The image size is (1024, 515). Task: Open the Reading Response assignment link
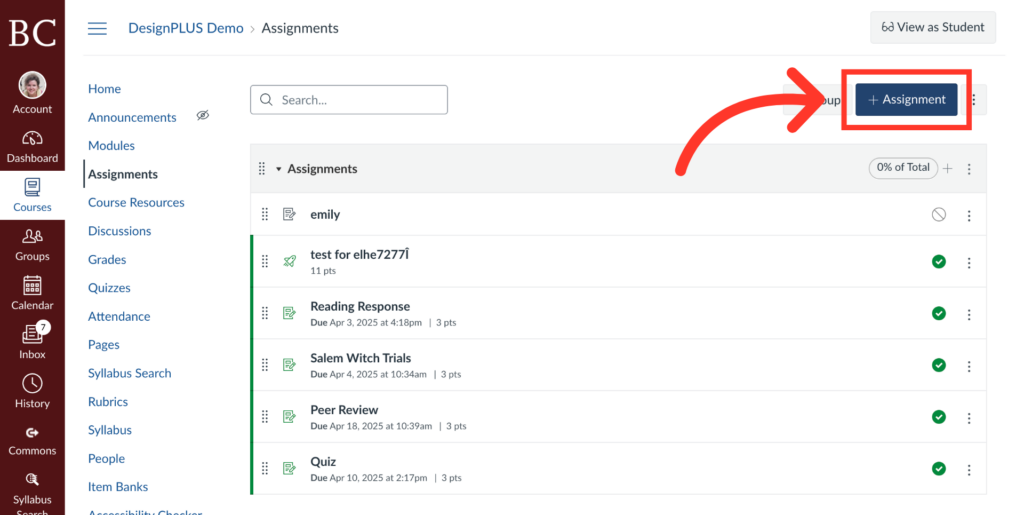pos(360,306)
